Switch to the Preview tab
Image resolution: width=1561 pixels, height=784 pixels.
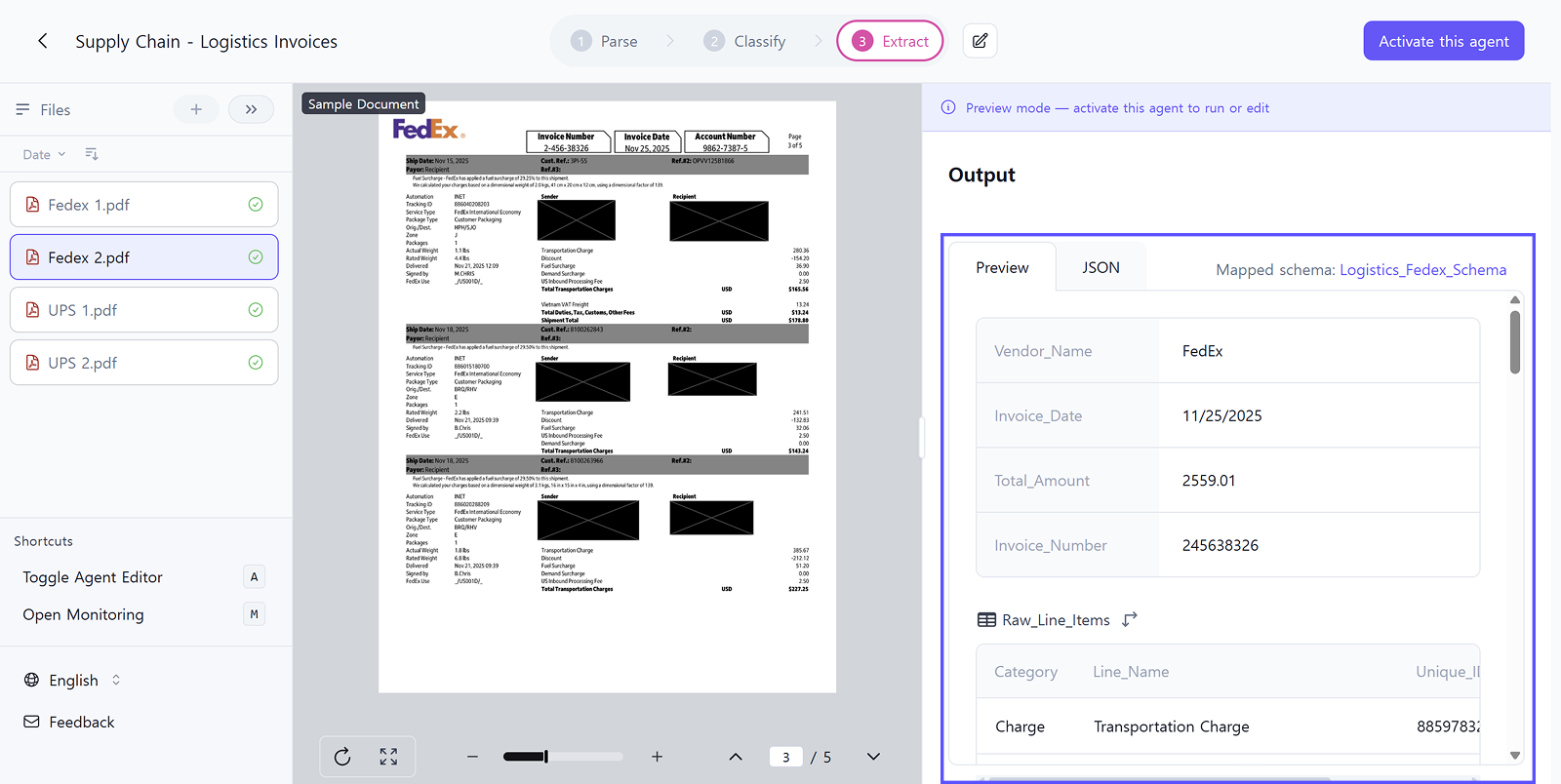point(1002,267)
